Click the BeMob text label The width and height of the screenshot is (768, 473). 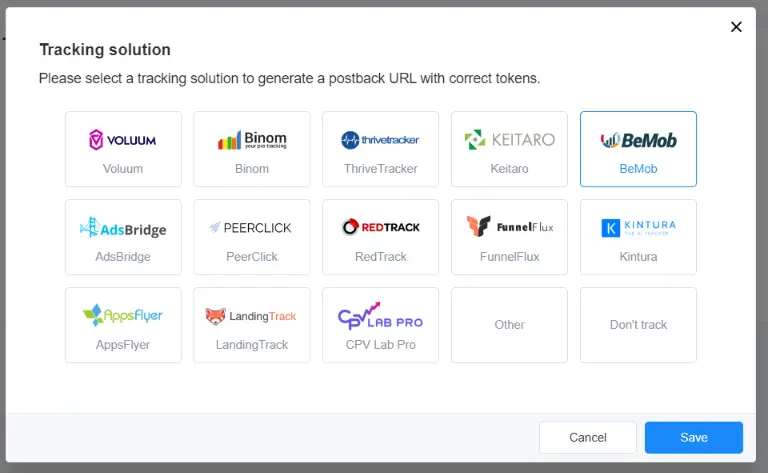638,169
